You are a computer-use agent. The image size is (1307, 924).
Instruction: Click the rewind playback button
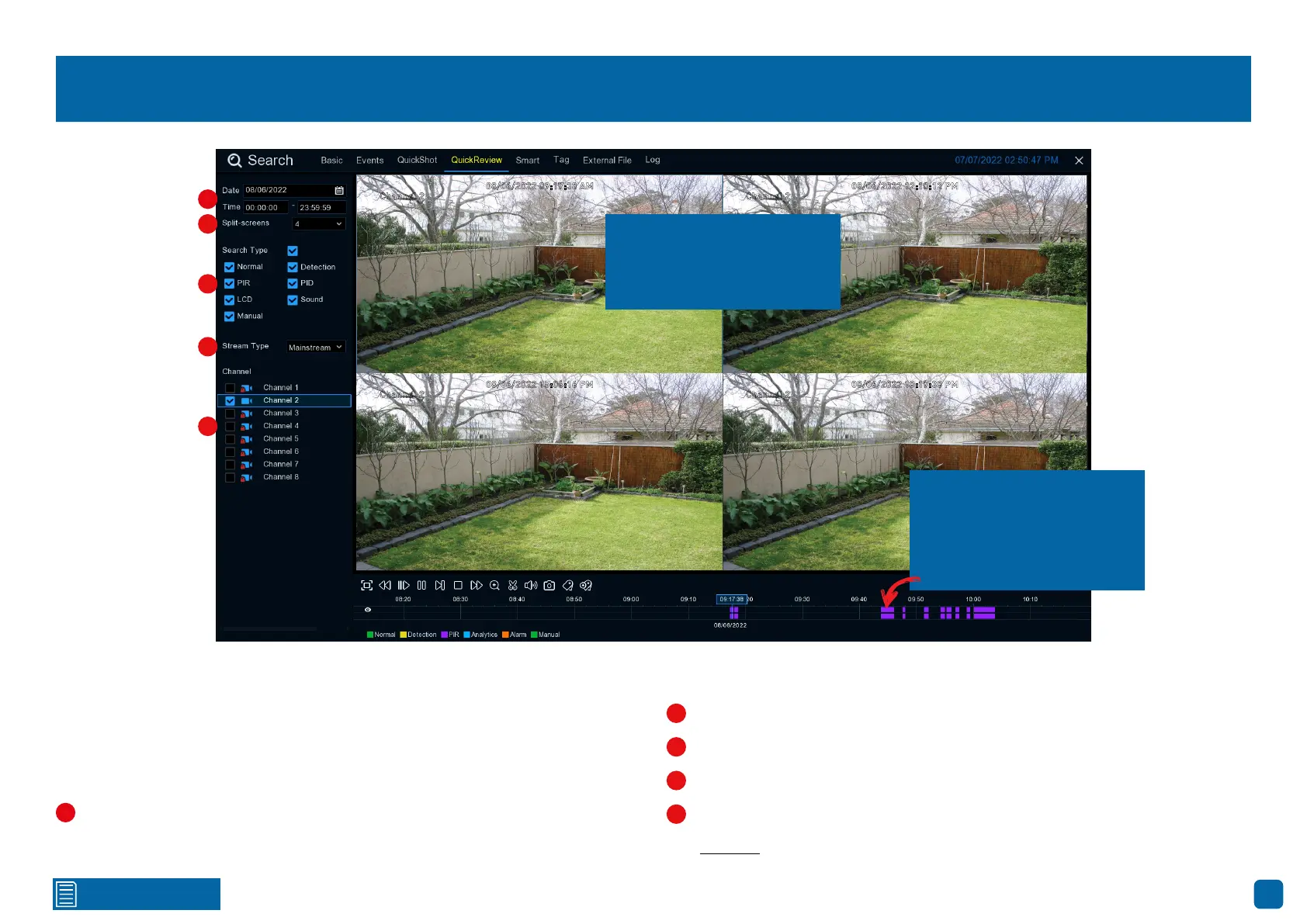(x=385, y=586)
